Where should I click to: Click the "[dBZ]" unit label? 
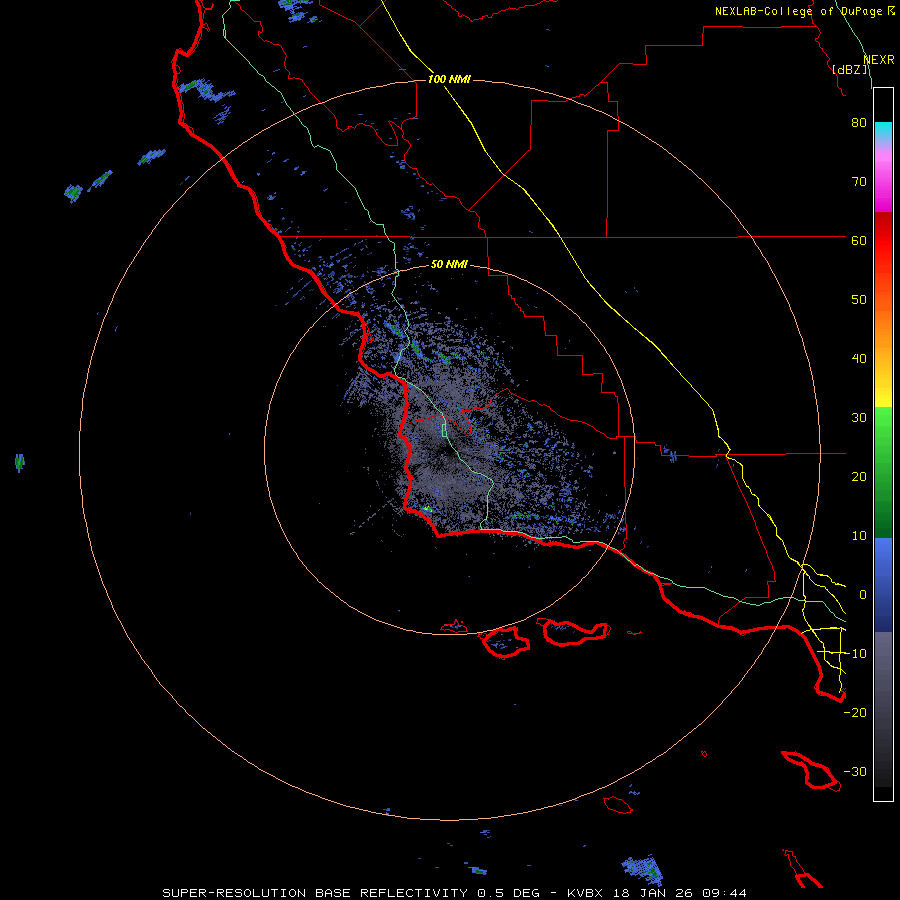[x=849, y=69]
